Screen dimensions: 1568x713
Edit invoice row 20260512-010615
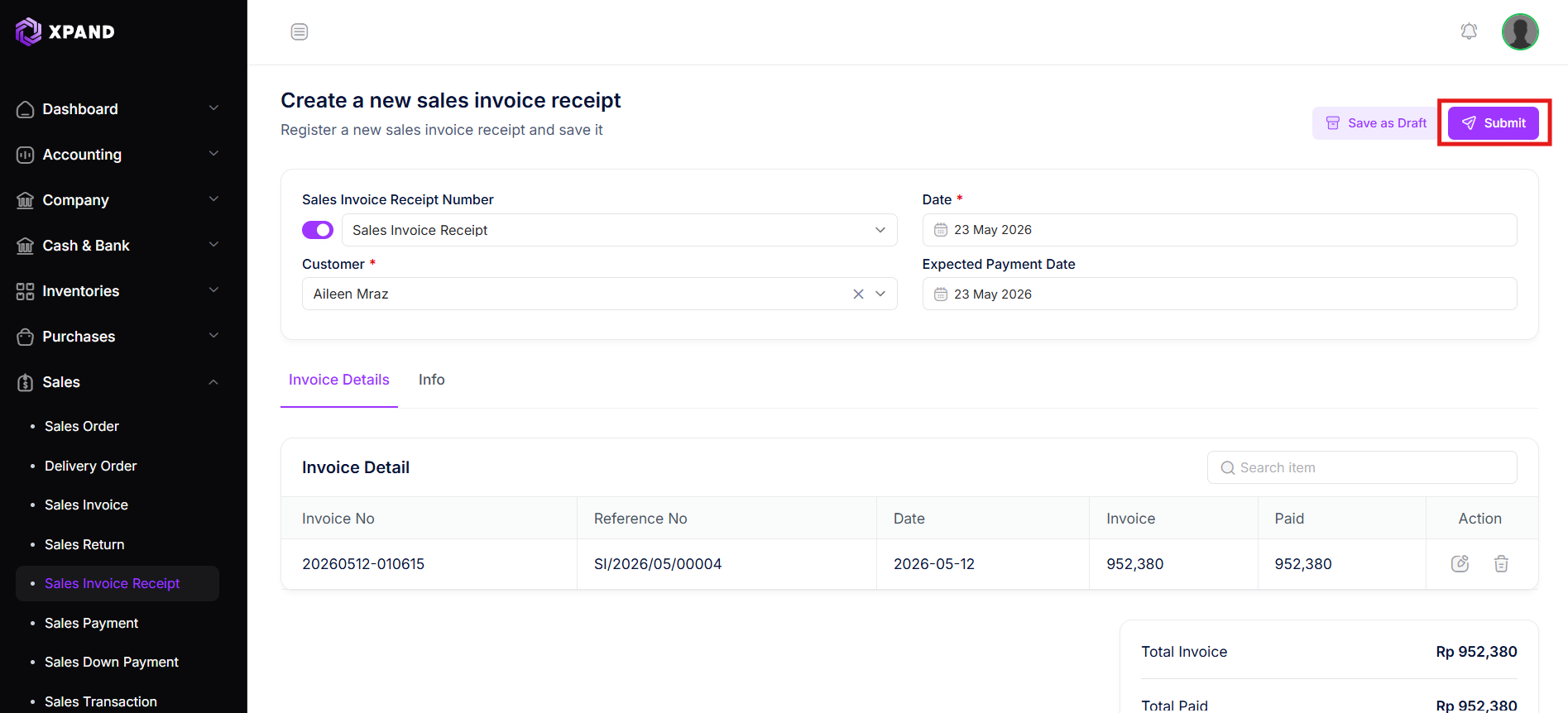pyautogui.click(x=1460, y=563)
